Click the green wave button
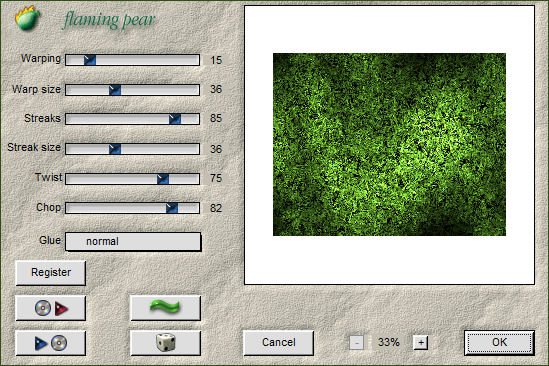This screenshot has height=366, width=549. [x=165, y=308]
